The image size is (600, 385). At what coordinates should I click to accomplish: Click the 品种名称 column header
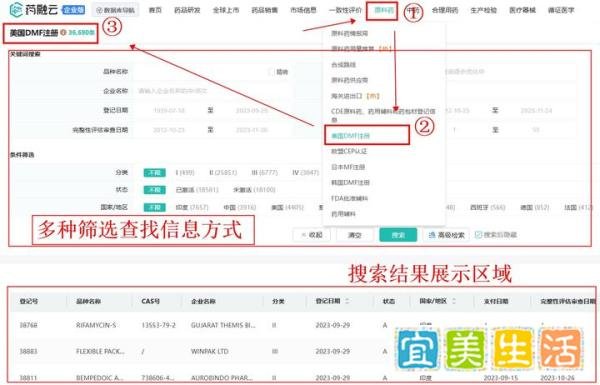coord(88,302)
